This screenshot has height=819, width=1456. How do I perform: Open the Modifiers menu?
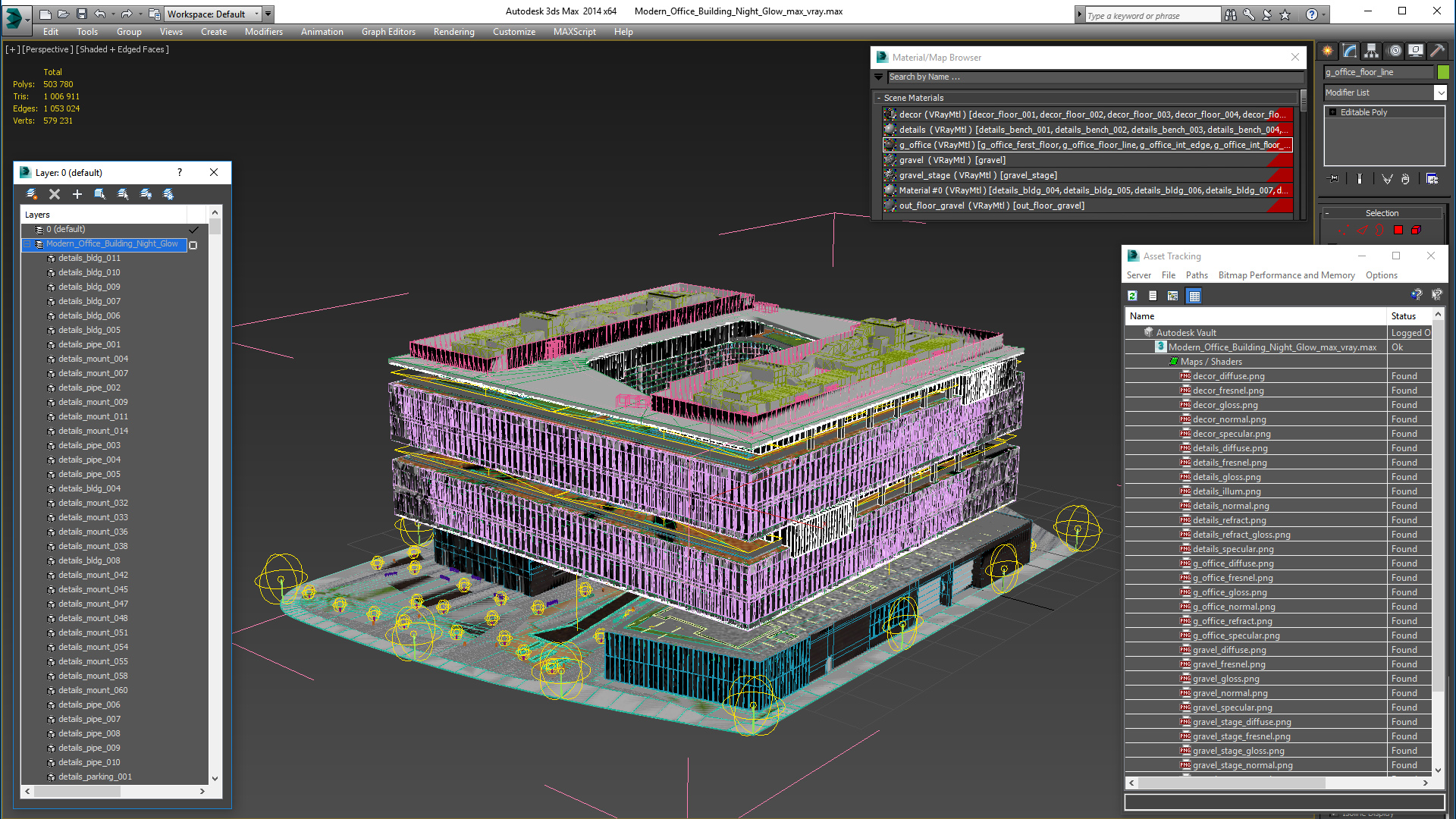263,32
